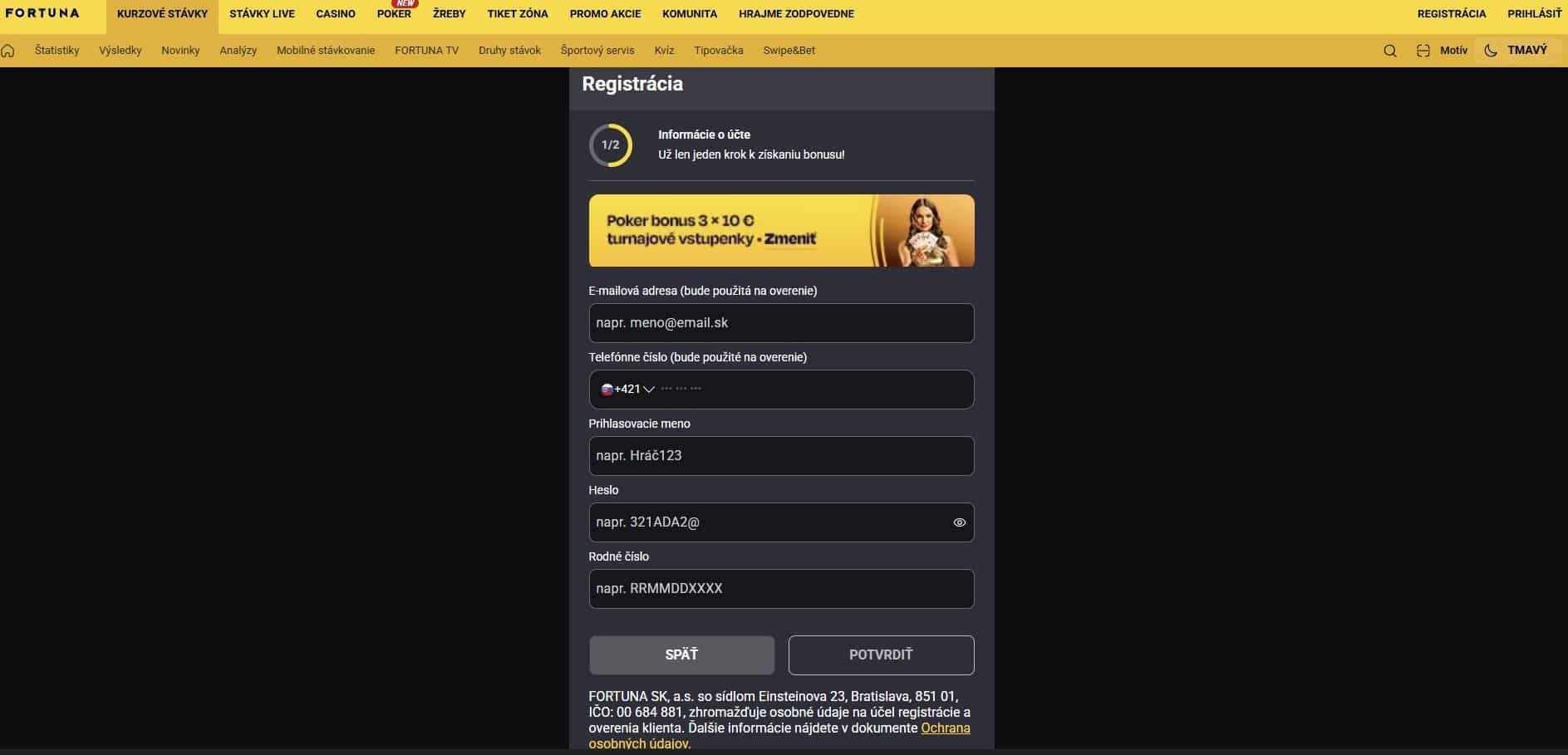Open Štatistiky in the sub-navigation
Viewport: 1568px width, 755px height.
point(57,51)
